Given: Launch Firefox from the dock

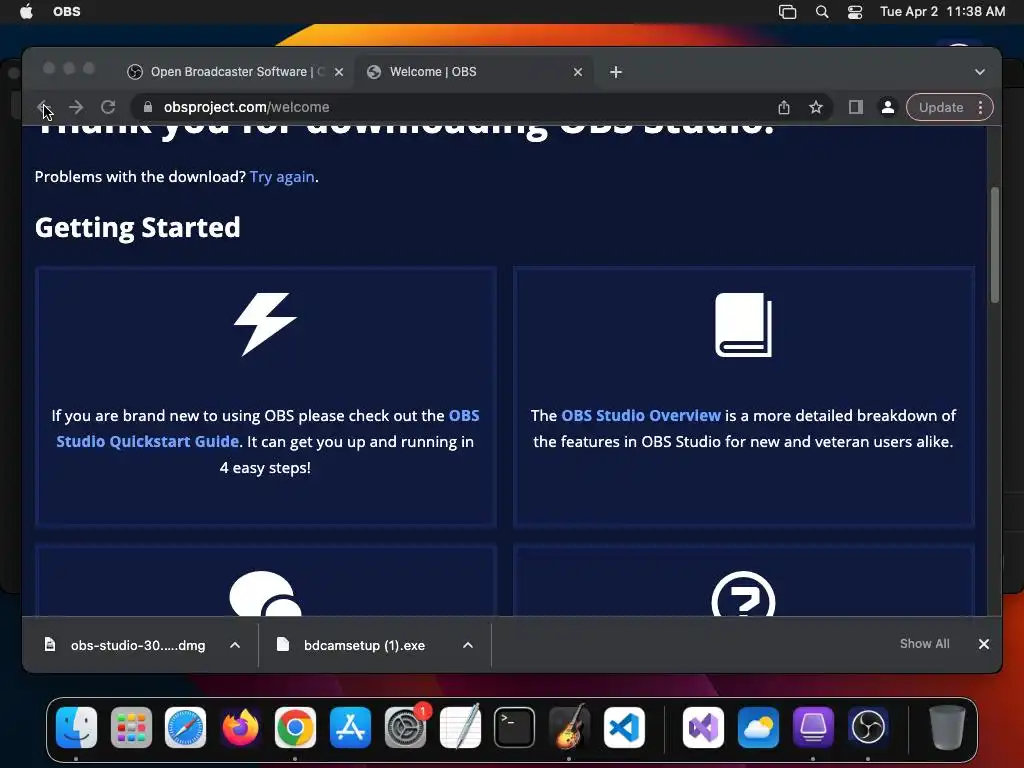Looking at the screenshot, I should coord(240,728).
